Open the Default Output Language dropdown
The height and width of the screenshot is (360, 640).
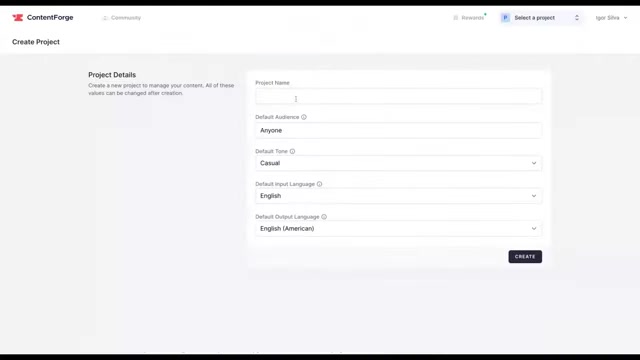pyautogui.click(x=398, y=229)
